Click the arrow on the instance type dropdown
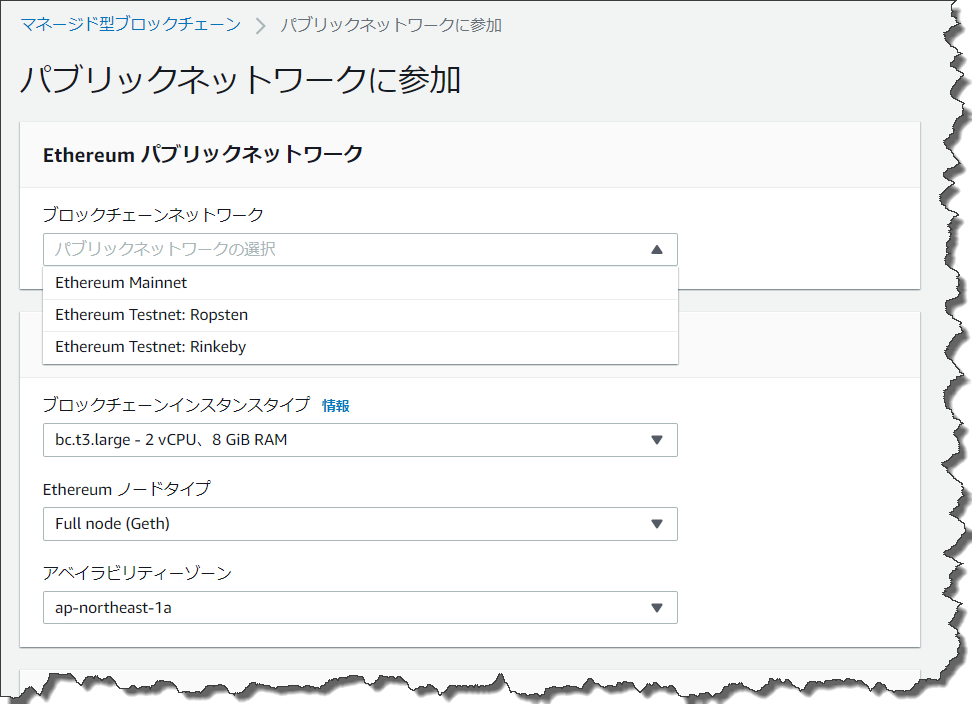972x704 pixels. pyautogui.click(x=657, y=440)
